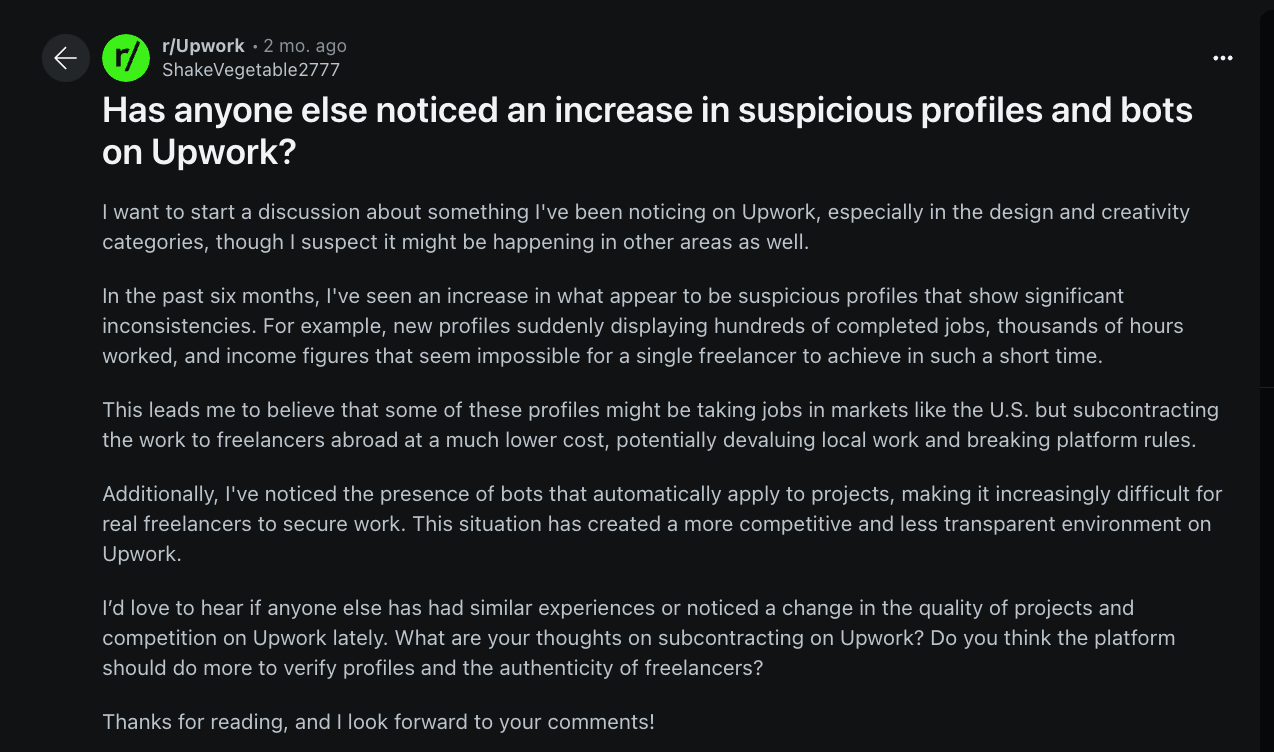Image resolution: width=1274 pixels, height=752 pixels.
Task: Open the r/Upwork green community avatar
Action: 126,58
